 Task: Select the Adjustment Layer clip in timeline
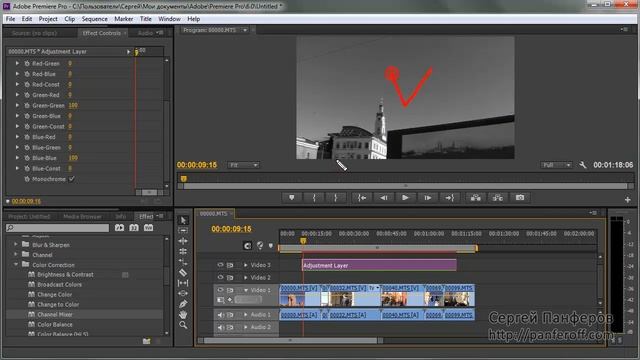coord(379,265)
